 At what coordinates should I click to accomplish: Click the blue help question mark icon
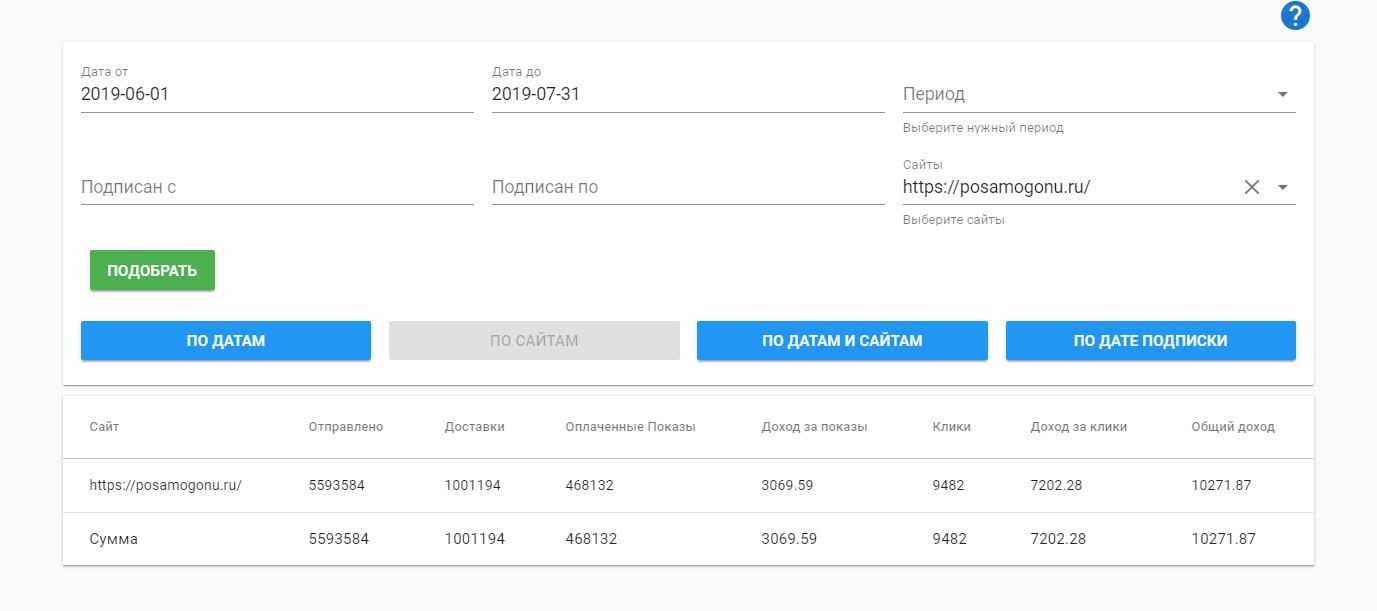point(1295,16)
